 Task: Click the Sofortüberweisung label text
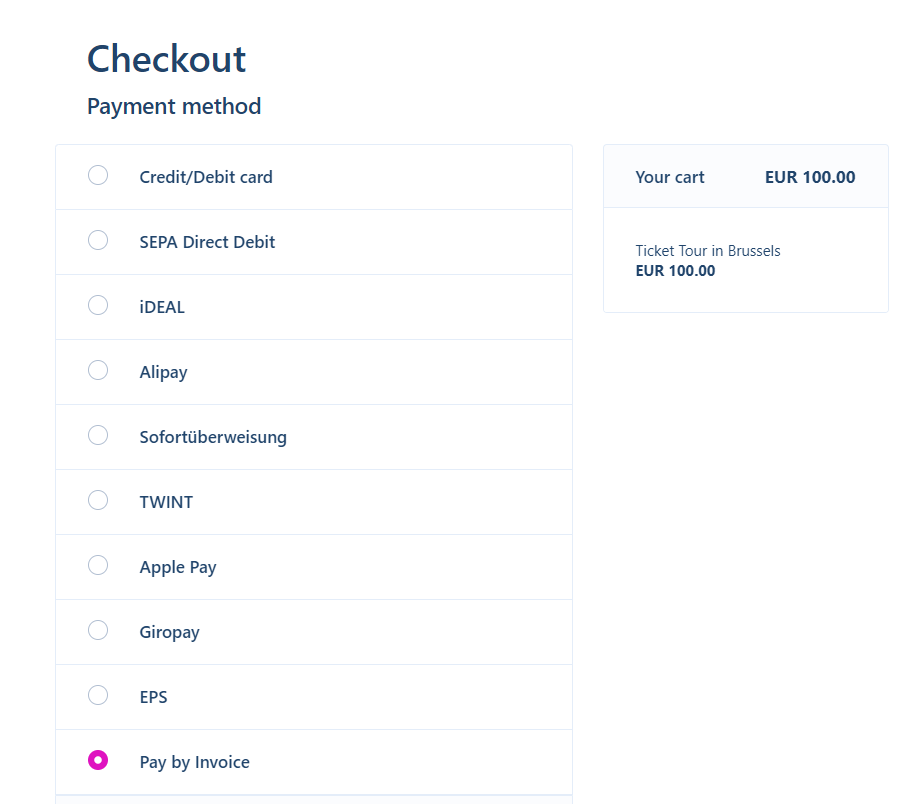click(213, 437)
